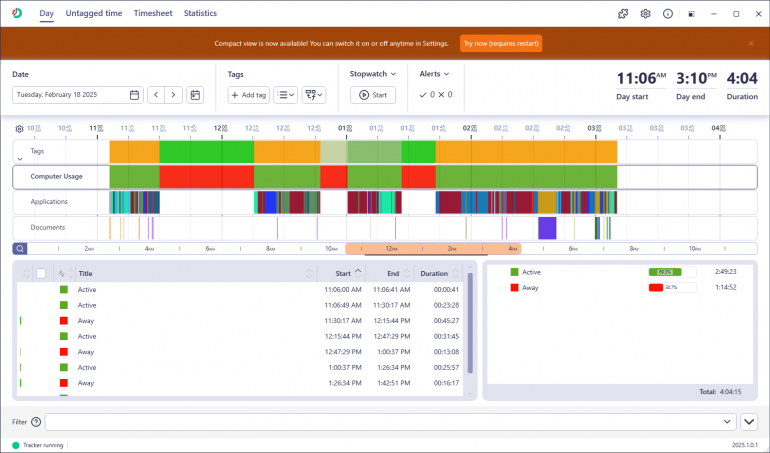Click the Add tag button
Image resolution: width=770 pixels, height=453 pixels.
pos(248,95)
